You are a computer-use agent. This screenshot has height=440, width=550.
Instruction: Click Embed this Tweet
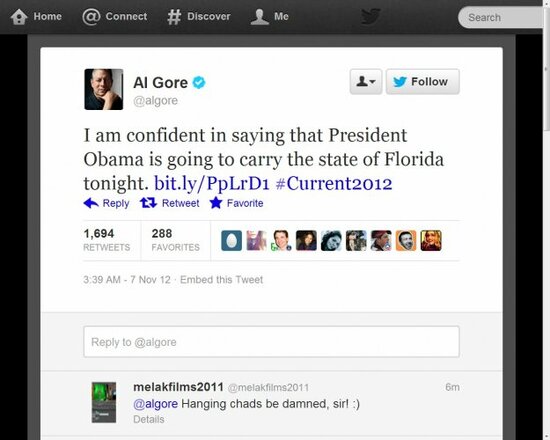click(221, 280)
